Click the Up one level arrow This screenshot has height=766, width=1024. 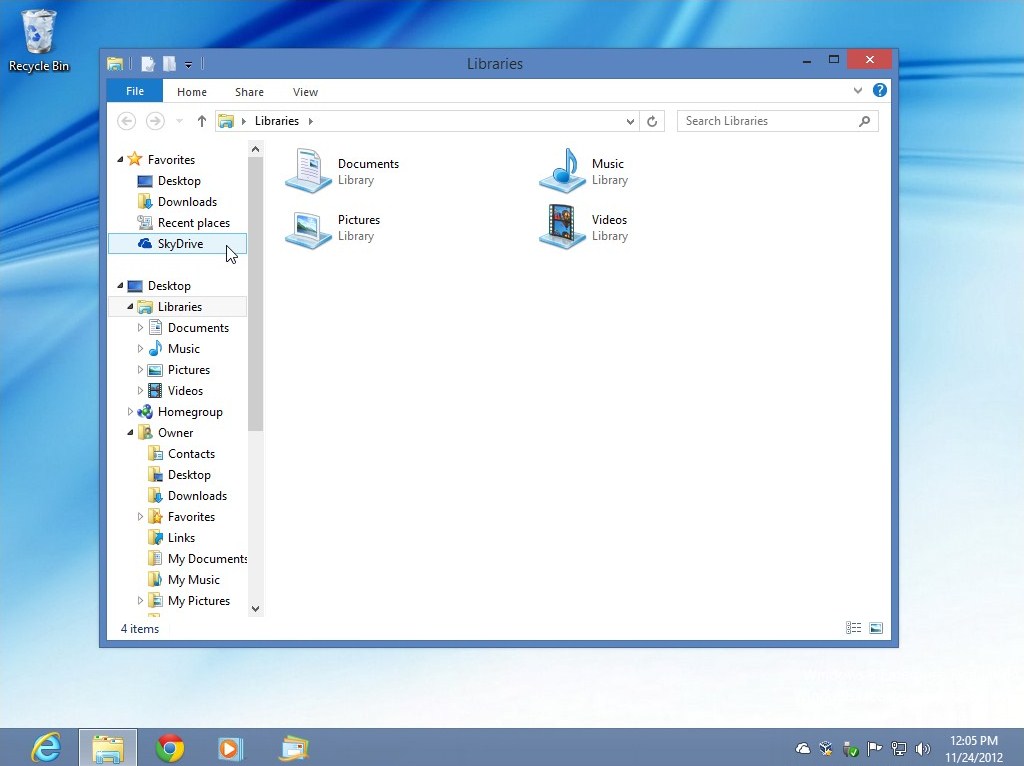(x=202, y=121)
